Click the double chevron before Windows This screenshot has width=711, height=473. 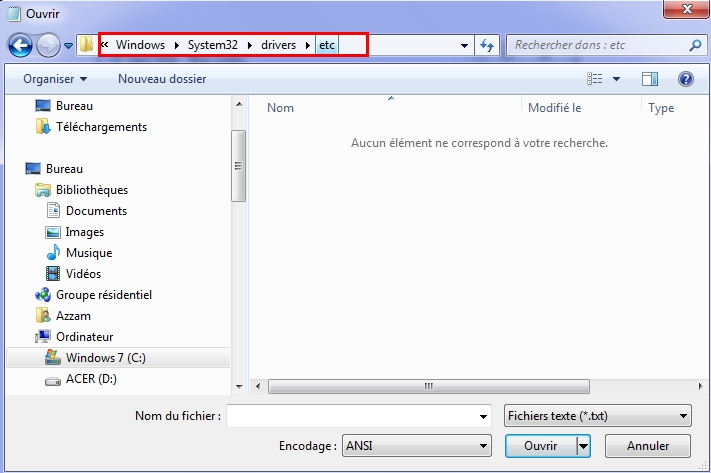coord(105,44)
